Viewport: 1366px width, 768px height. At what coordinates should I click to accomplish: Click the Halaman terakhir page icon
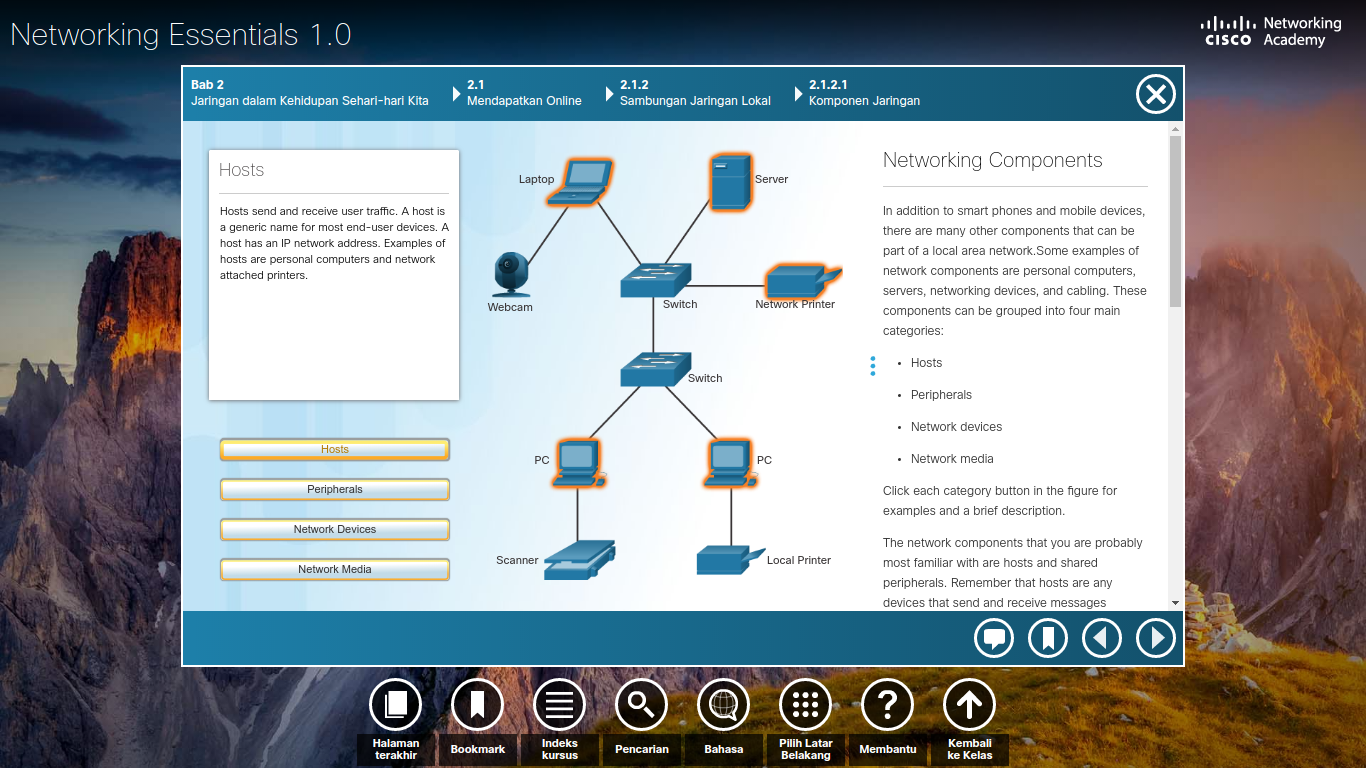(395, 703)
